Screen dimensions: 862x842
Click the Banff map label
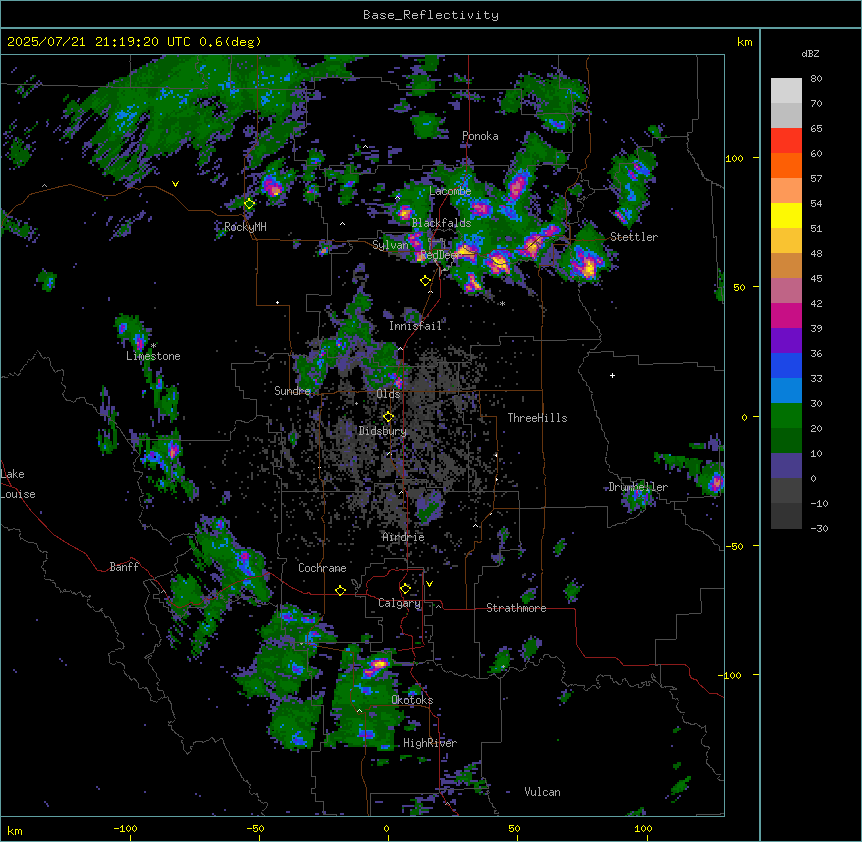(124, 567)
